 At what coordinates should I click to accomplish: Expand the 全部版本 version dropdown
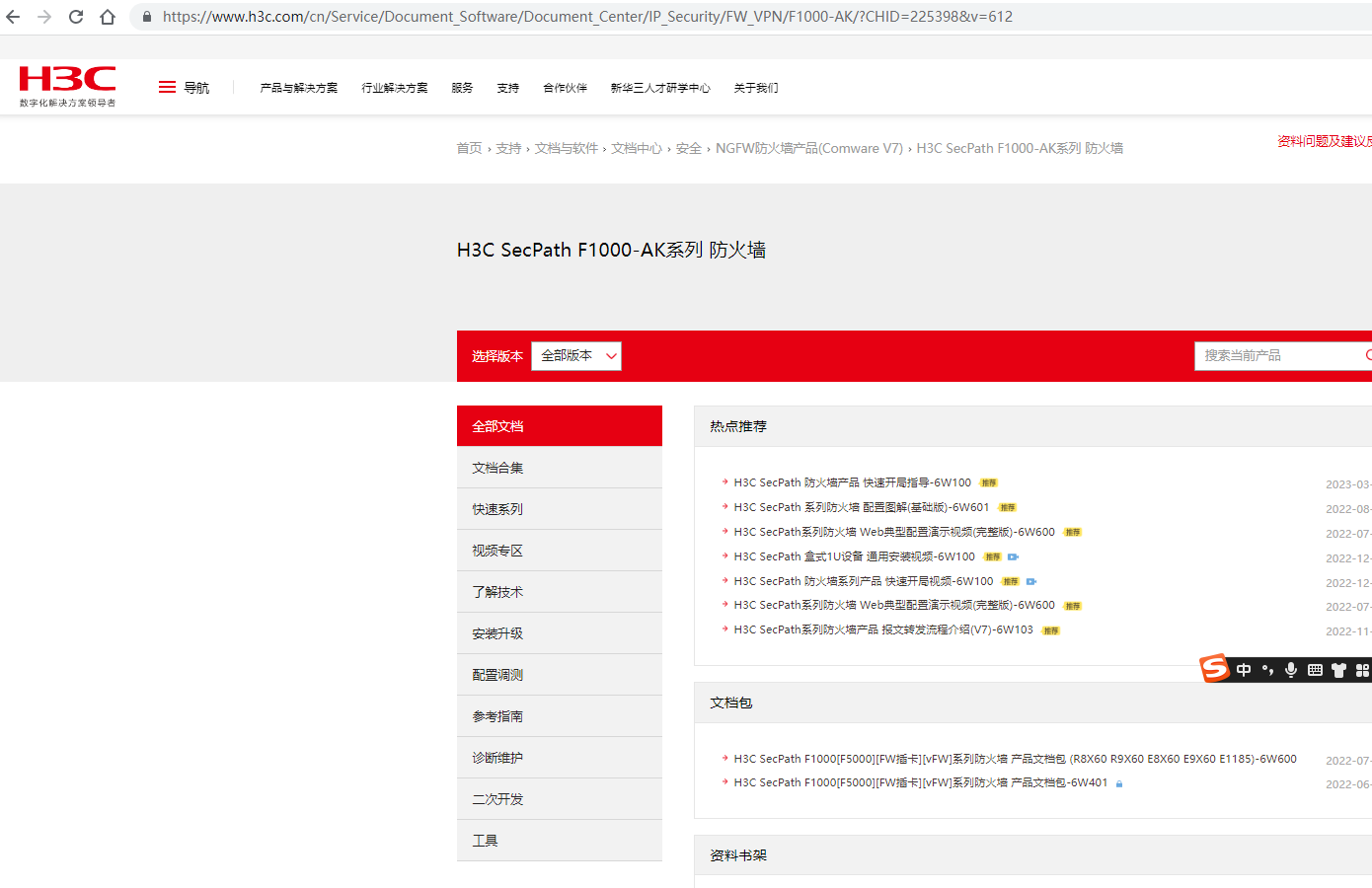(x=576, y=356)
